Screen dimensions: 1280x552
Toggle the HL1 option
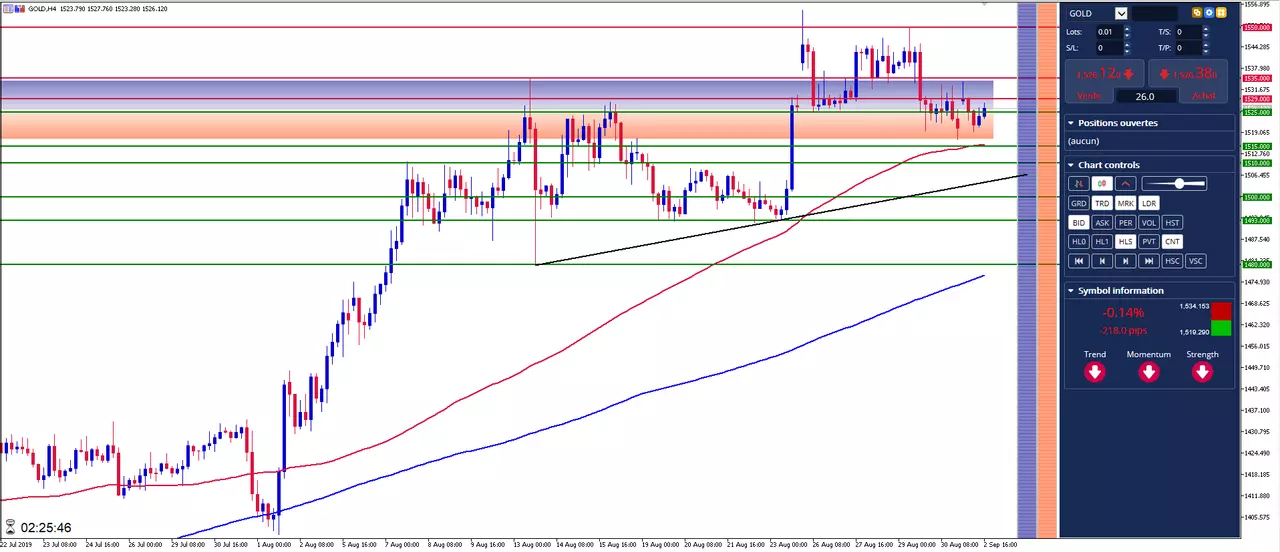point(1102,242)
